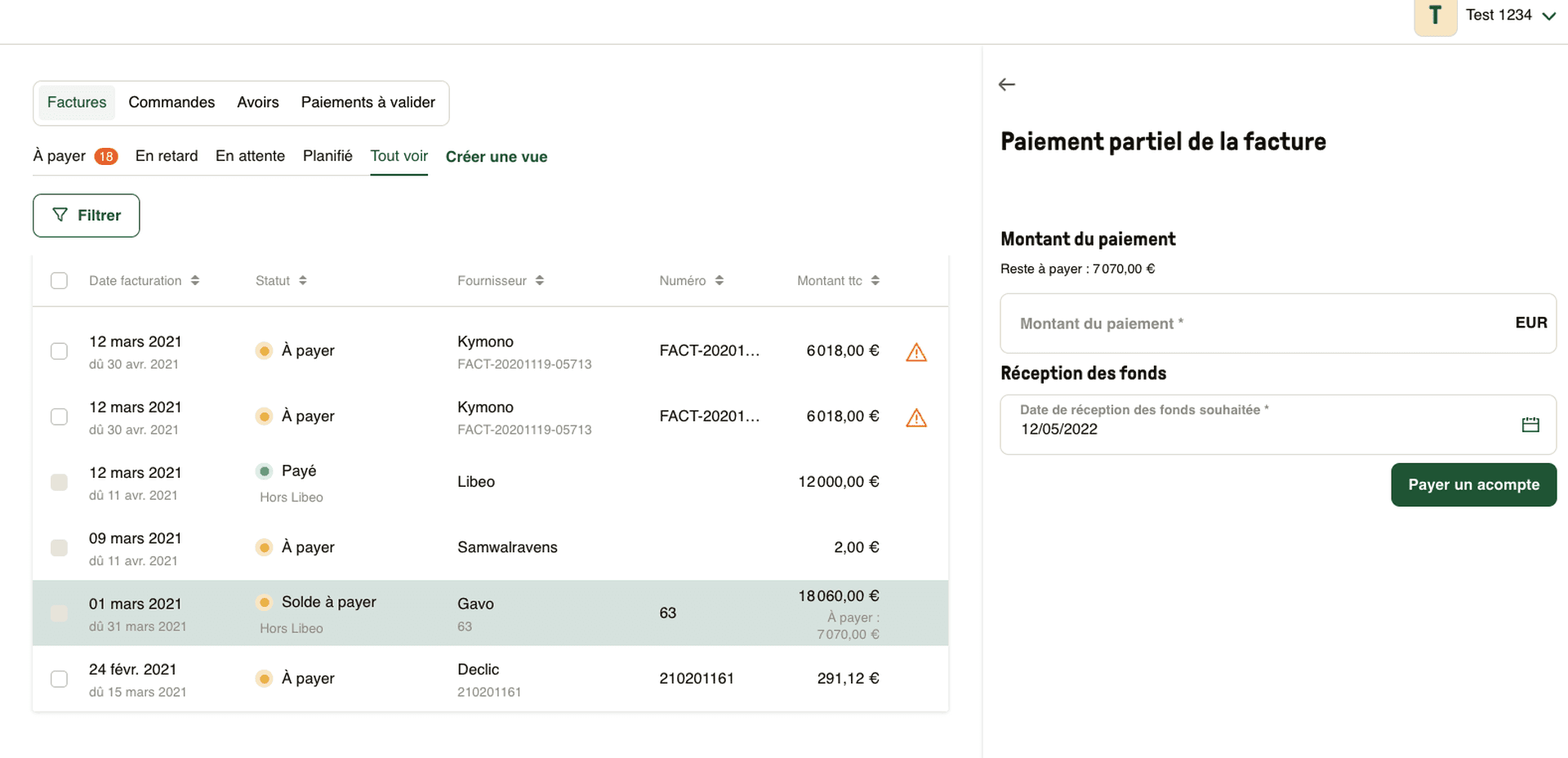Click the topmost Kymono FACT-20201… number cell

[710, 351]
